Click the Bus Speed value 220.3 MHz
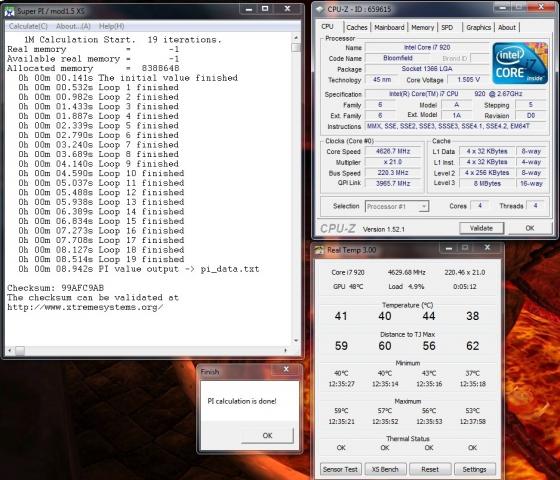Screen dimensions: 560x480 (393, 173)
